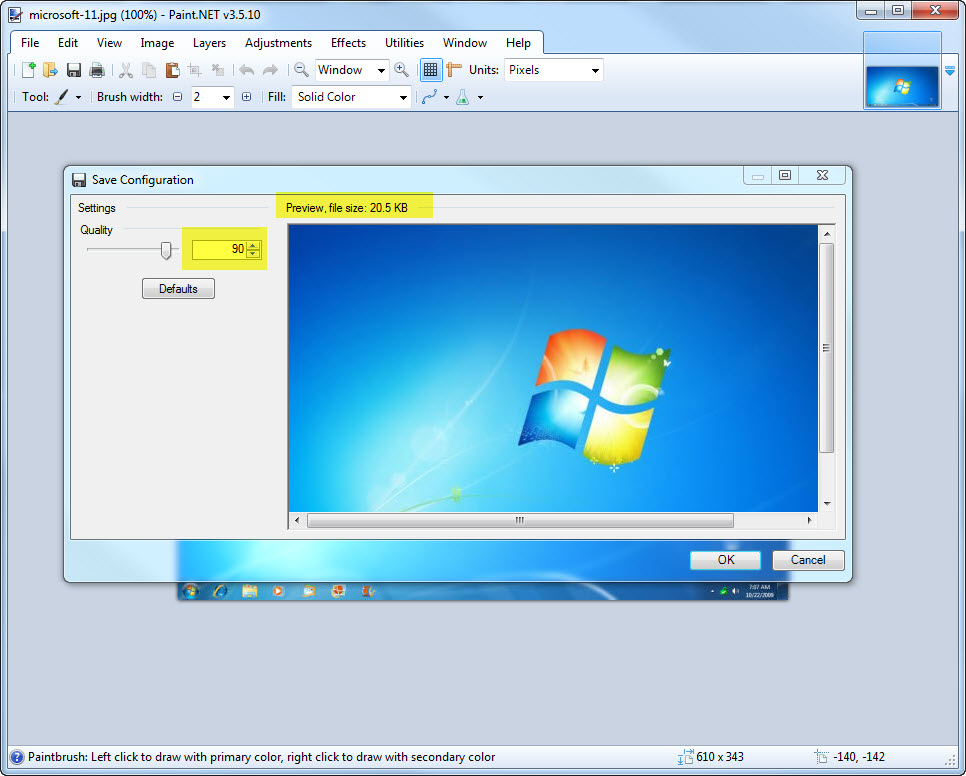Open the Effects menu
The image size is (966, 776).
click(x=348, y=42)
